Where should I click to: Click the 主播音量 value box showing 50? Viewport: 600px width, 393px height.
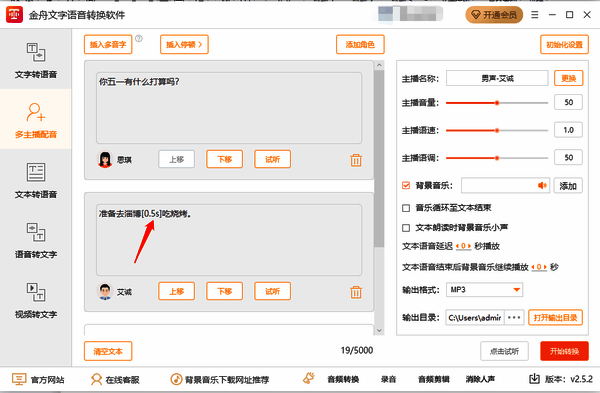point(569,102)
